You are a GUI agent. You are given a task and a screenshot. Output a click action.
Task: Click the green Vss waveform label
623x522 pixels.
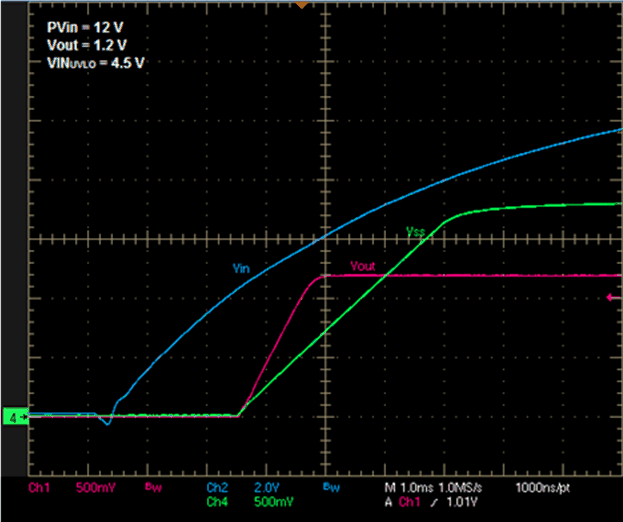point(417,231)
